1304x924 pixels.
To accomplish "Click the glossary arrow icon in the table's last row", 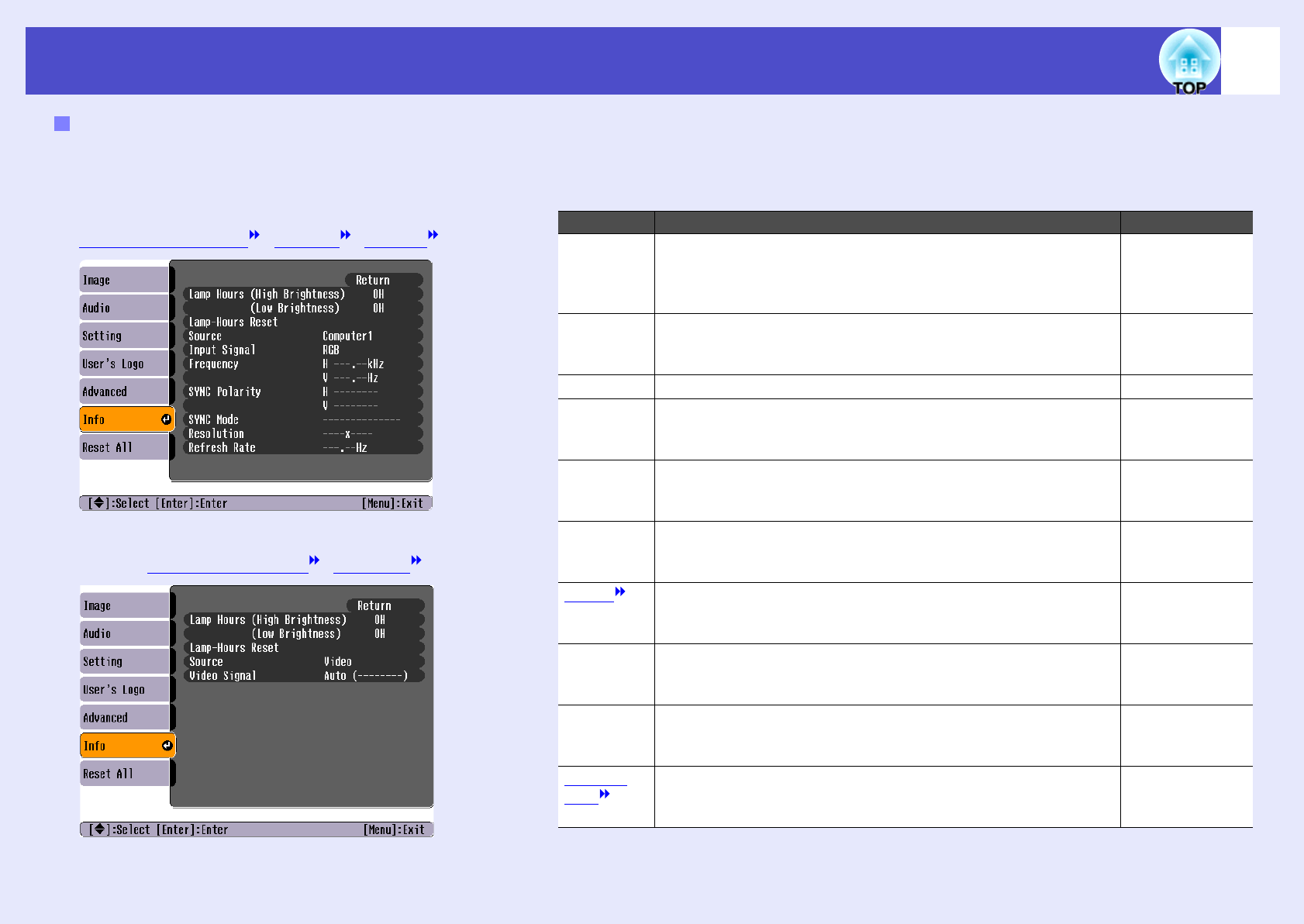I will tap(605, 794).
